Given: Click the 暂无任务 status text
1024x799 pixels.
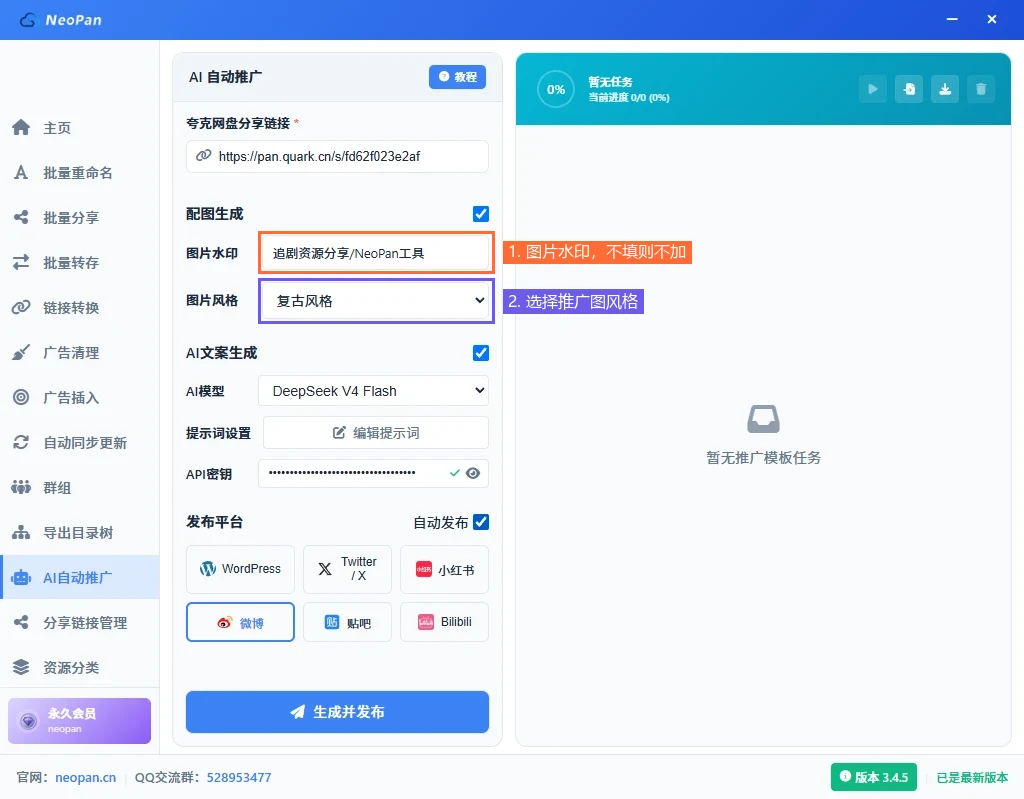Looking at the screenshot, I should click(x=610, y=82).
